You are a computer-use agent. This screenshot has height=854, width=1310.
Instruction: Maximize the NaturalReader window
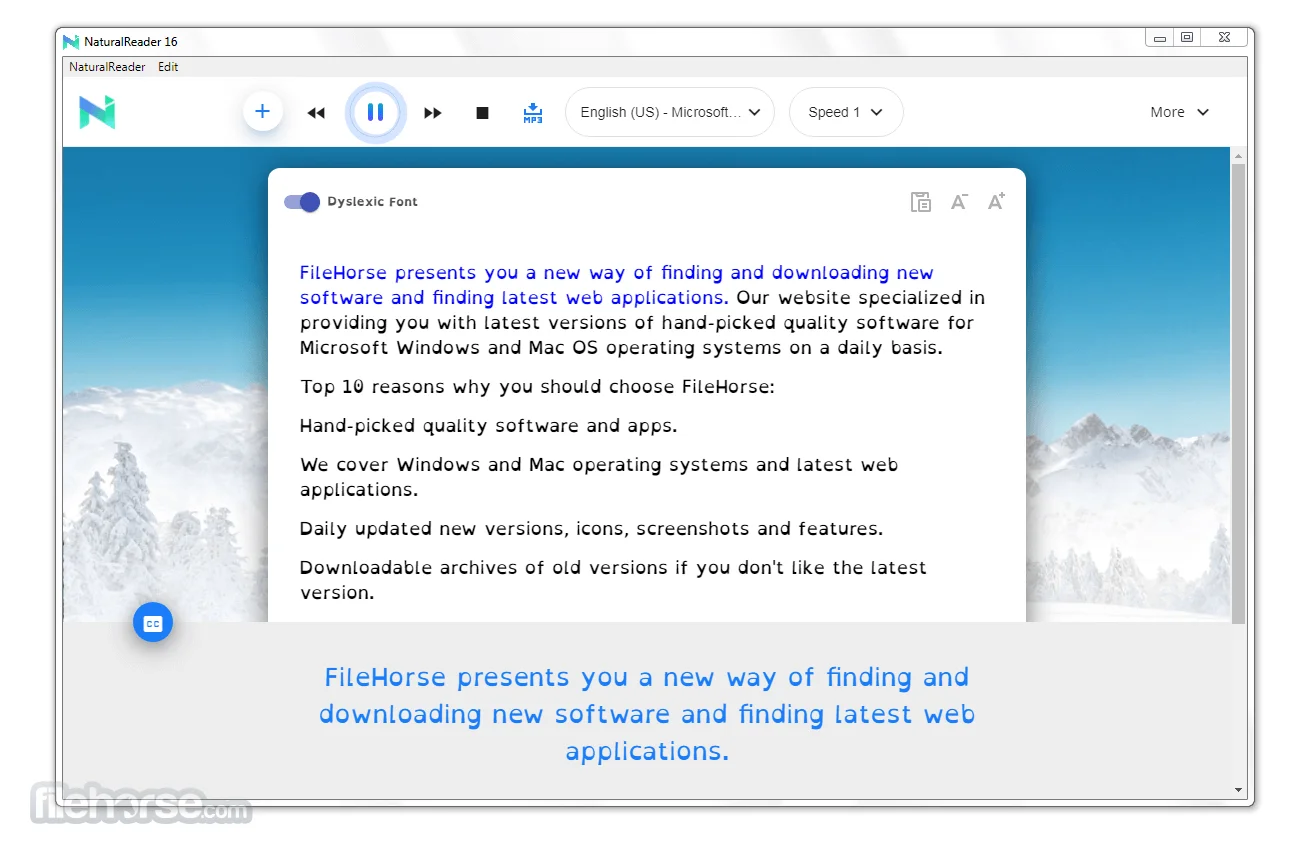click(x=1187, y=37)
